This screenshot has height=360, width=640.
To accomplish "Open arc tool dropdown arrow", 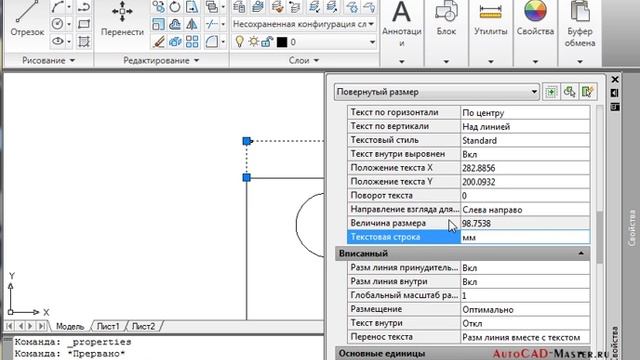I will coord(69,7).
